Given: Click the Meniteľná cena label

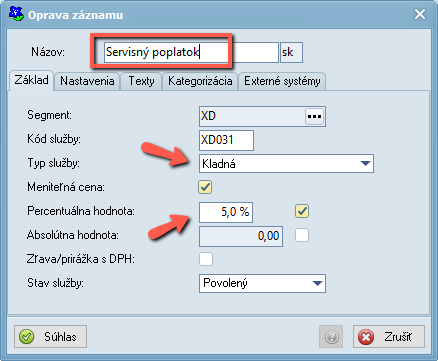Looking at the screenshot, I should point(66,187).
